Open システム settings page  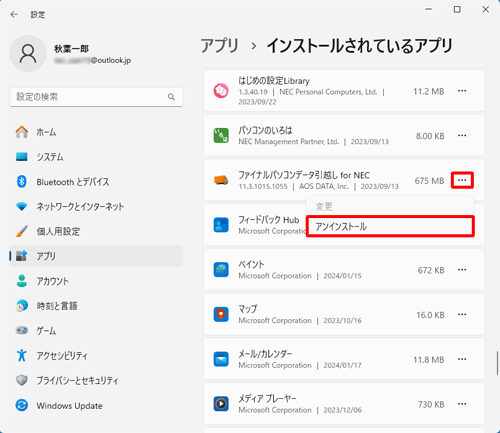pyautogui.click(x=96, y=157)
